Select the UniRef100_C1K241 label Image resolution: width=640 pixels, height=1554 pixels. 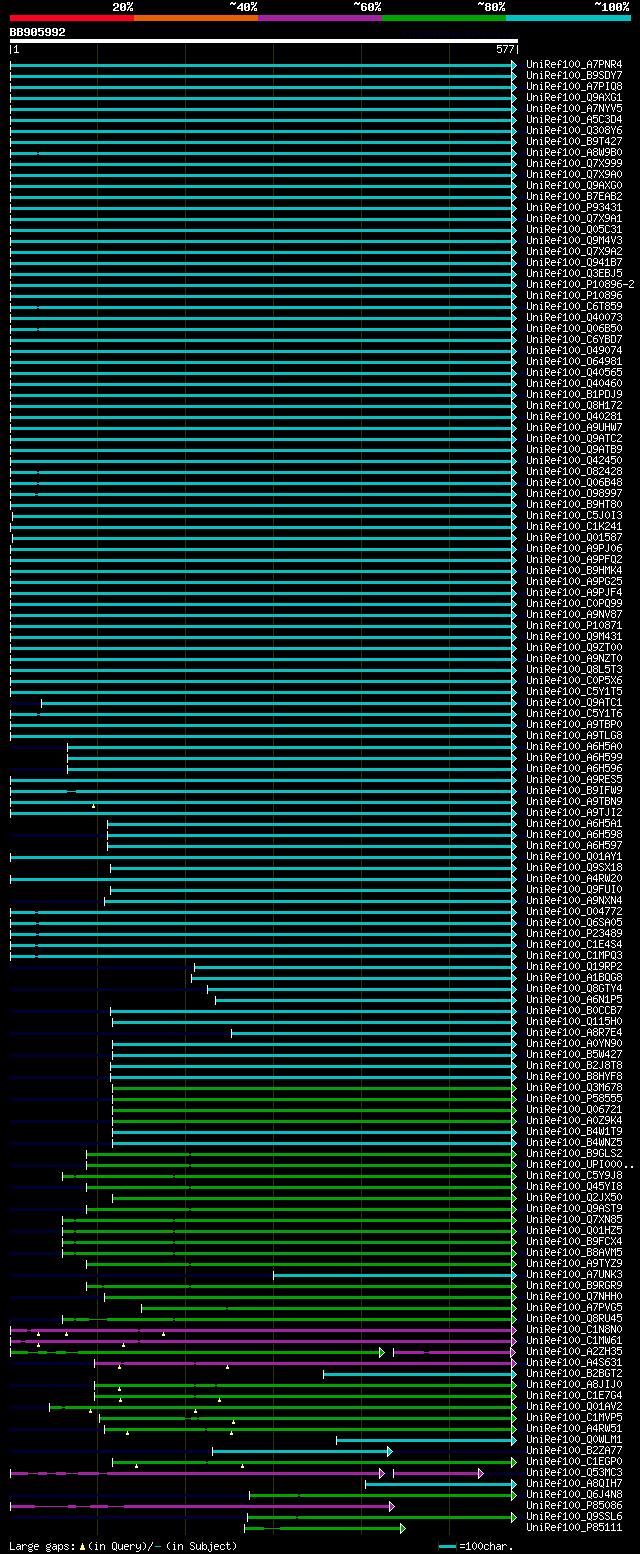[574, 527]
